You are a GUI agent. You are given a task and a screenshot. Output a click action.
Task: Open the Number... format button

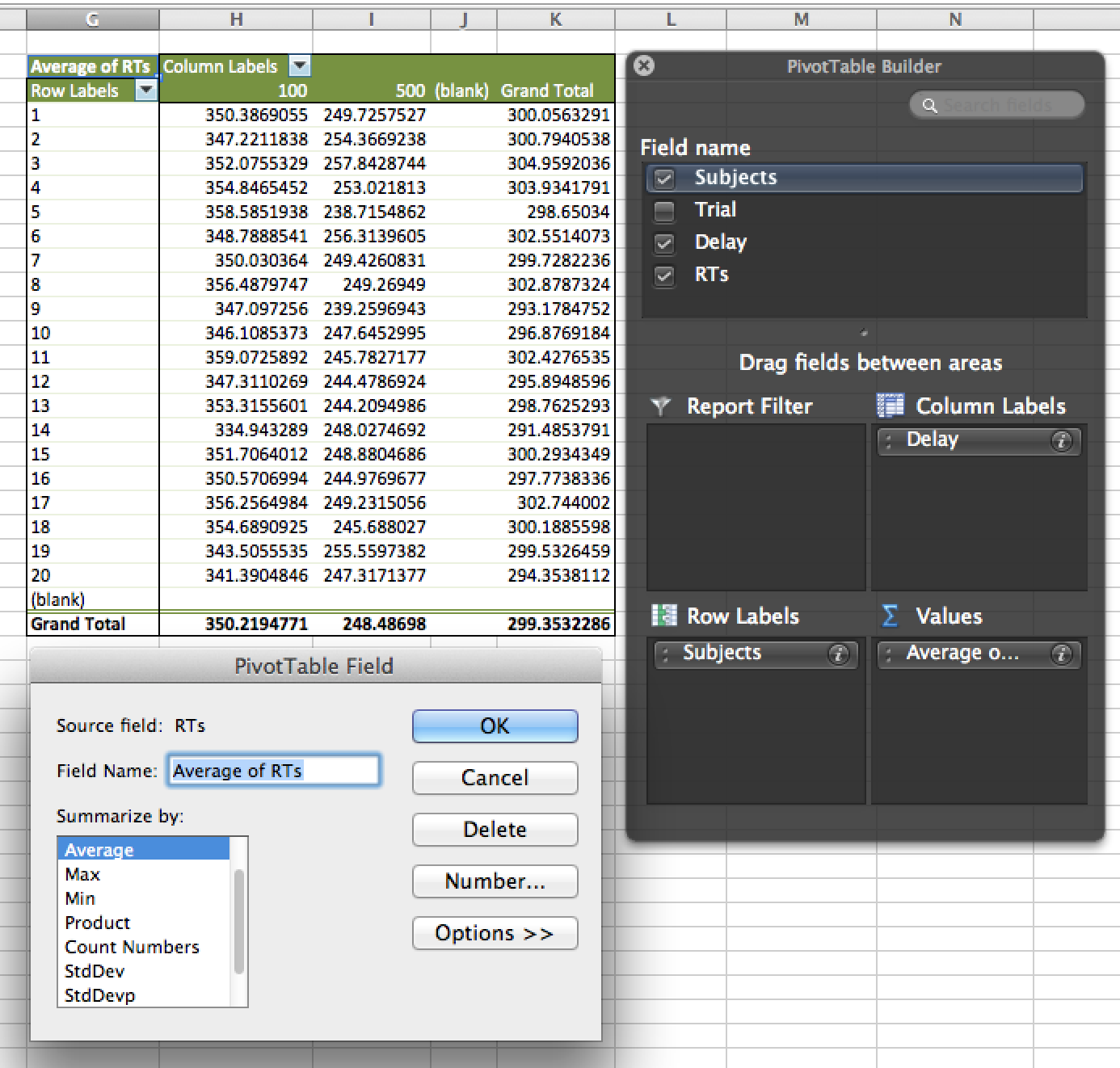[495, 881]
